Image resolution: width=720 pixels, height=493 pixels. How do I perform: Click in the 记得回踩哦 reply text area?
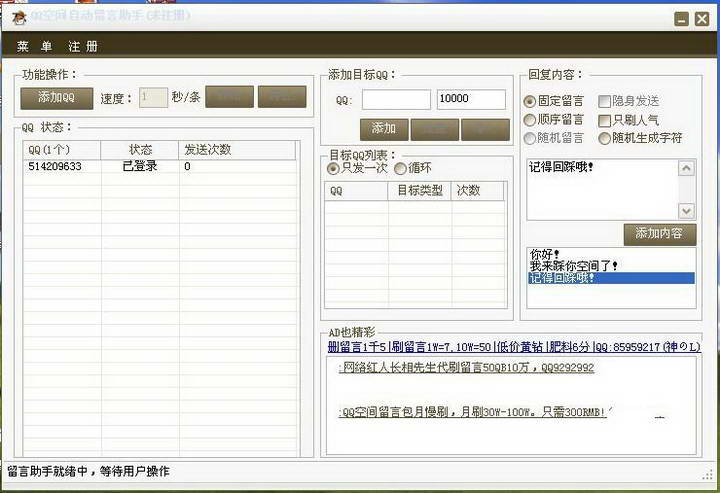point(602,190)
